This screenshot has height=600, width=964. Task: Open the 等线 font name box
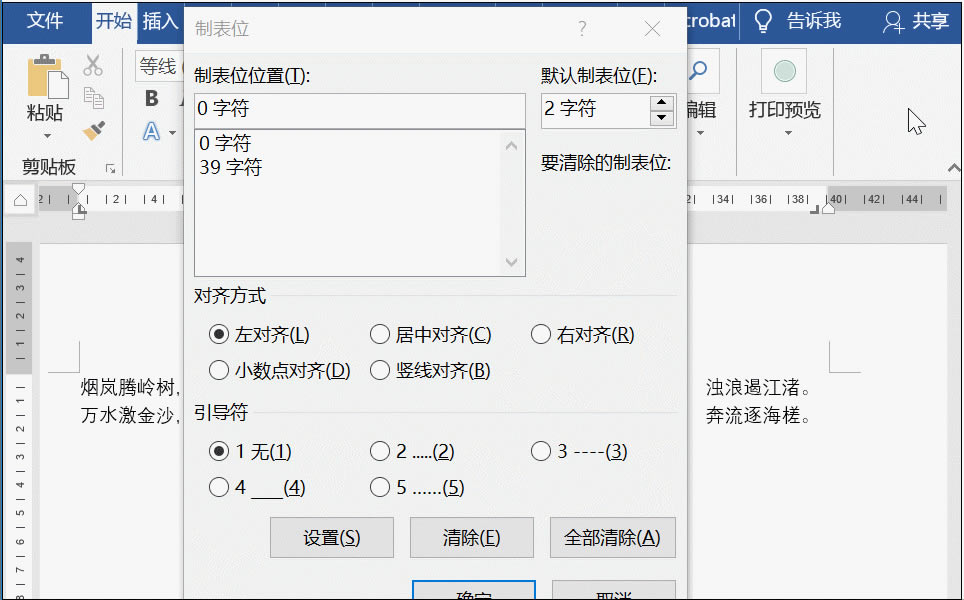(160, 66)
